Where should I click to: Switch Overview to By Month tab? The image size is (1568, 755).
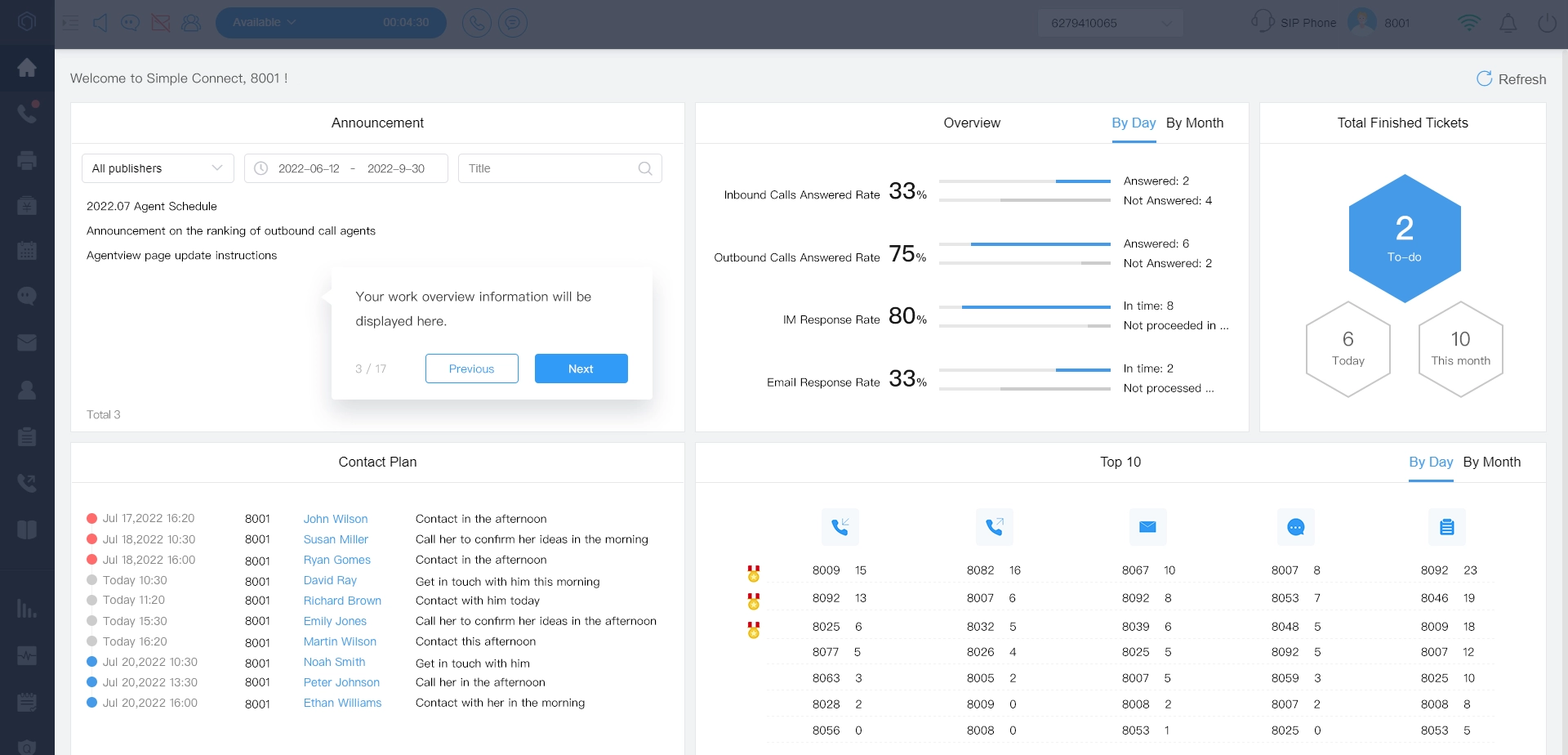click(1194, 123)
